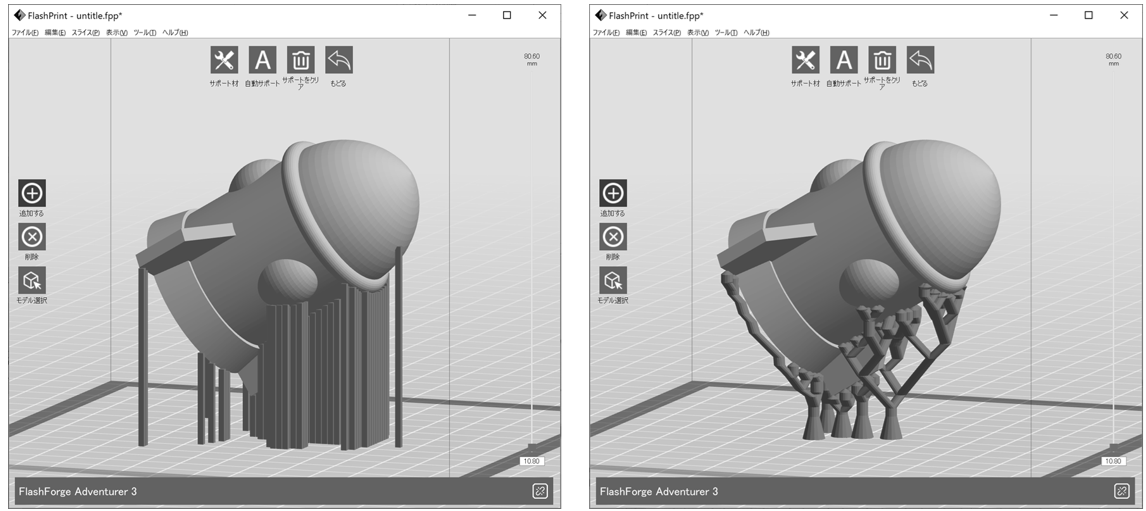Click 追加する plus icon in left window

(x=32, y=193)
